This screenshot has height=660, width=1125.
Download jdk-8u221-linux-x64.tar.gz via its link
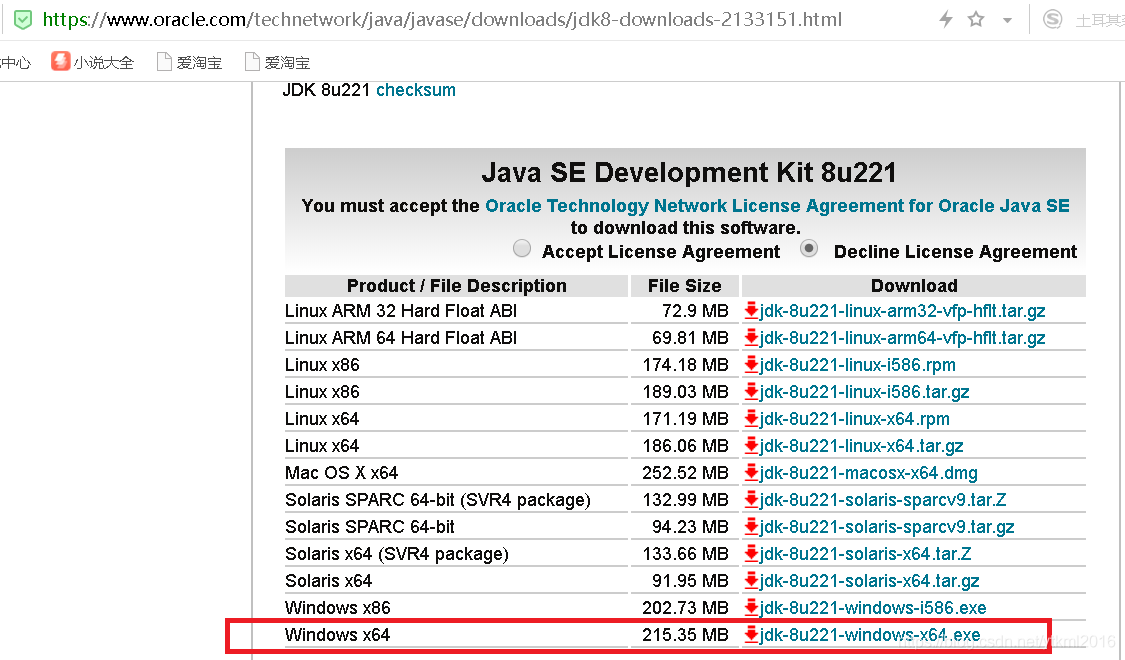click(x=862, y=446)
